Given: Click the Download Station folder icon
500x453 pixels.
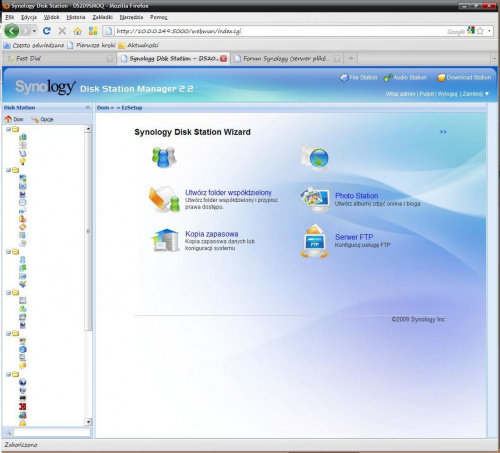Looking at the screenshot, I should tap(441, 78).
